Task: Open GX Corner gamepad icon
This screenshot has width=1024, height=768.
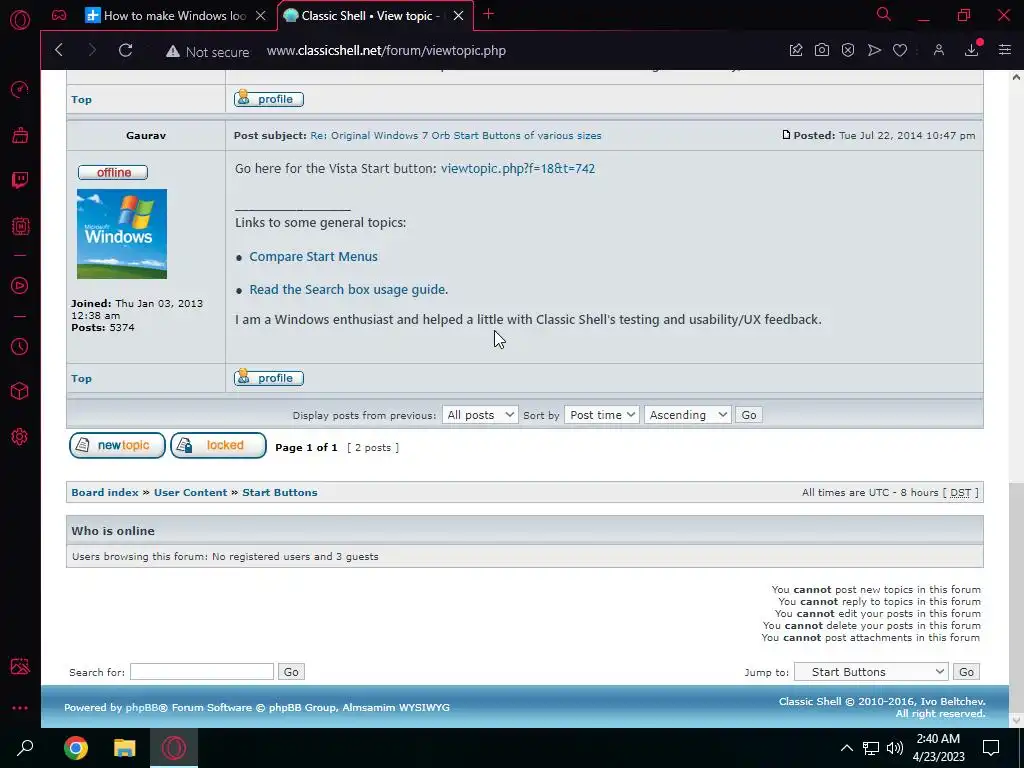Action: click(59, 16)
